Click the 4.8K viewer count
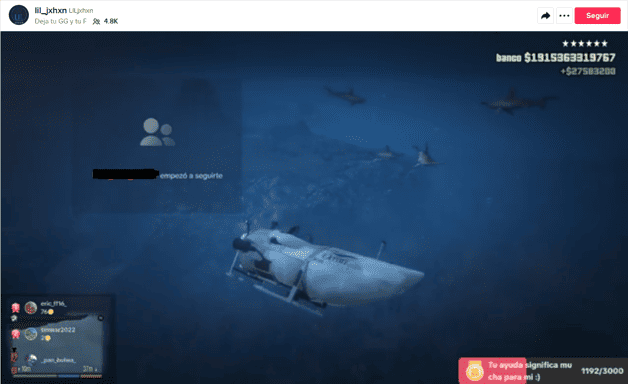Screen dimensions: 628x384 click(x=111, y=21)
